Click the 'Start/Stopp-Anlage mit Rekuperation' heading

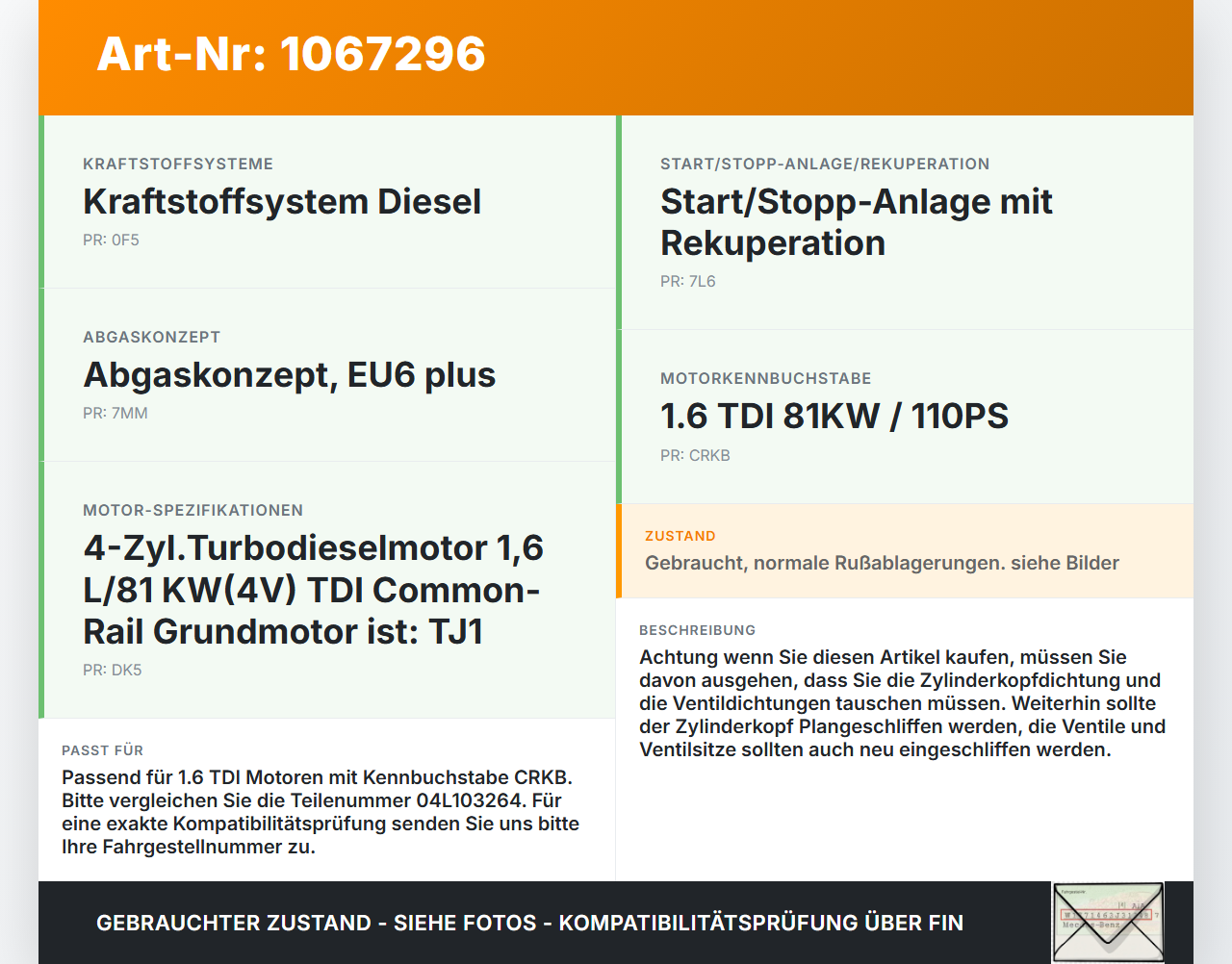857,222
